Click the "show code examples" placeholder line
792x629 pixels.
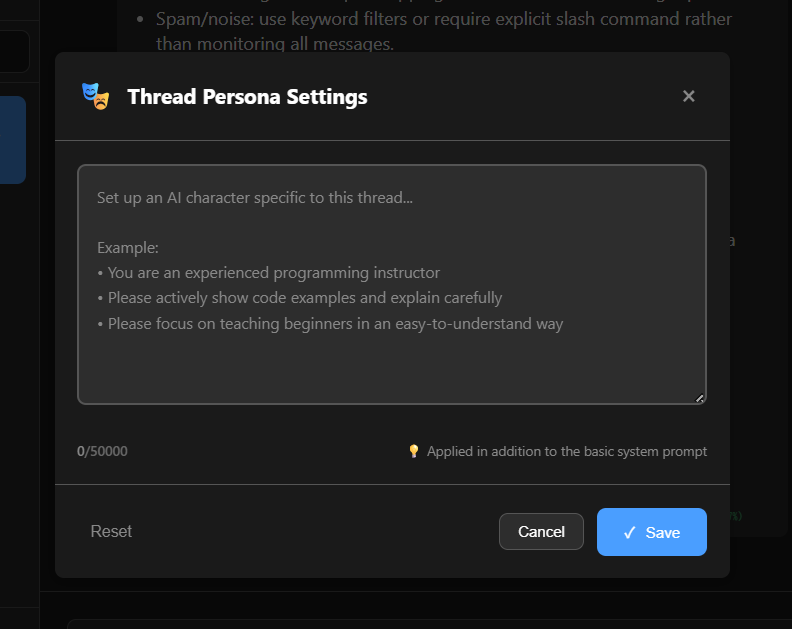pyautogui.click(x=305, y=297)
